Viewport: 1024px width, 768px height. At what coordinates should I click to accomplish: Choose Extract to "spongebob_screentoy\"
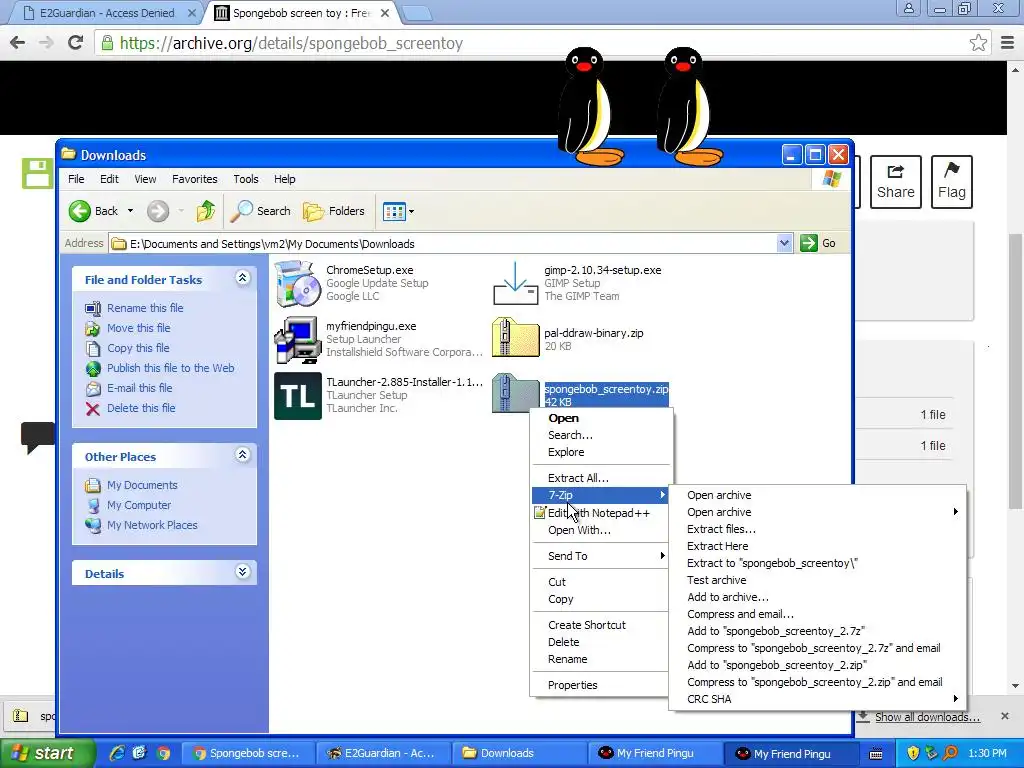point(817,563)
